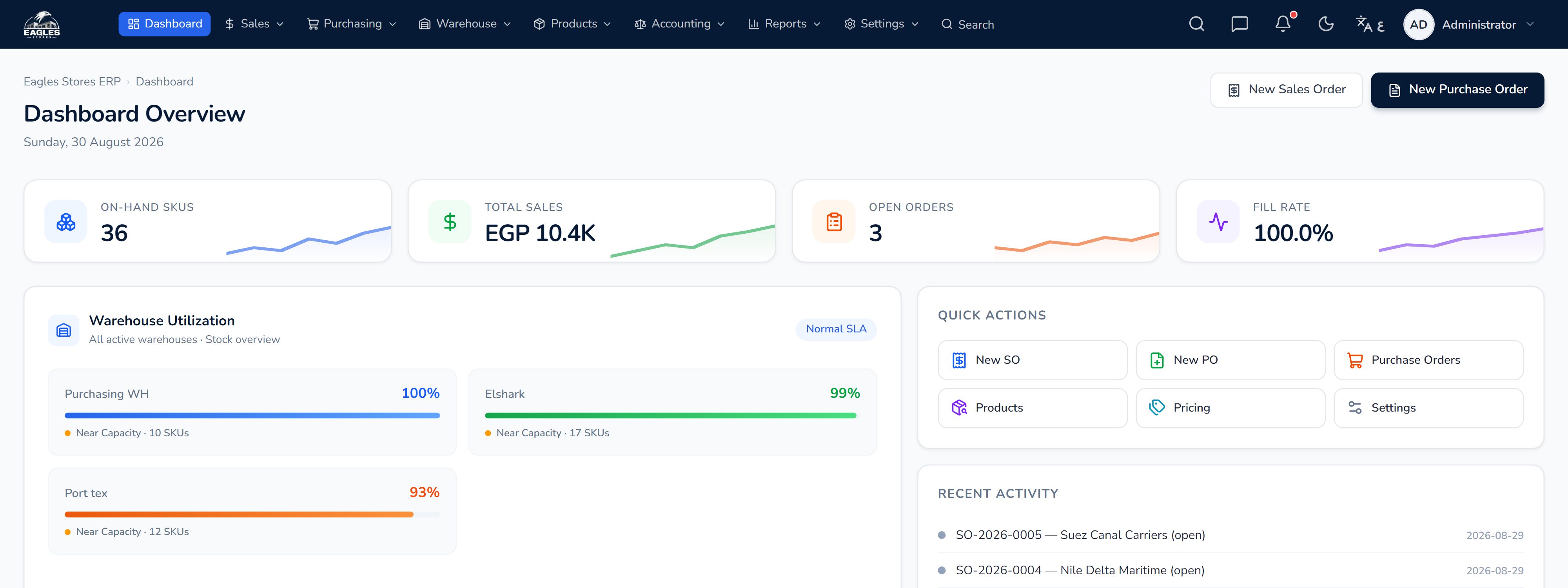Open the Accounting menu

(679, 24)
